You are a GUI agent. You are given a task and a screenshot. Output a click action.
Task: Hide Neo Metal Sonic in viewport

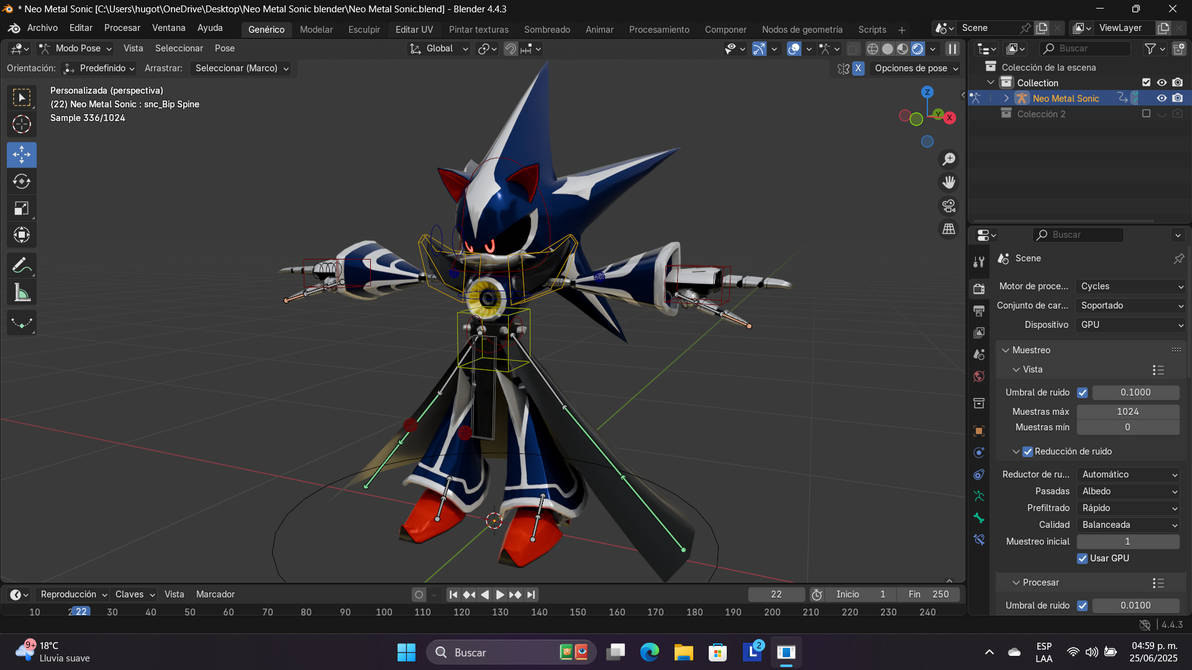click(1162, 98)
